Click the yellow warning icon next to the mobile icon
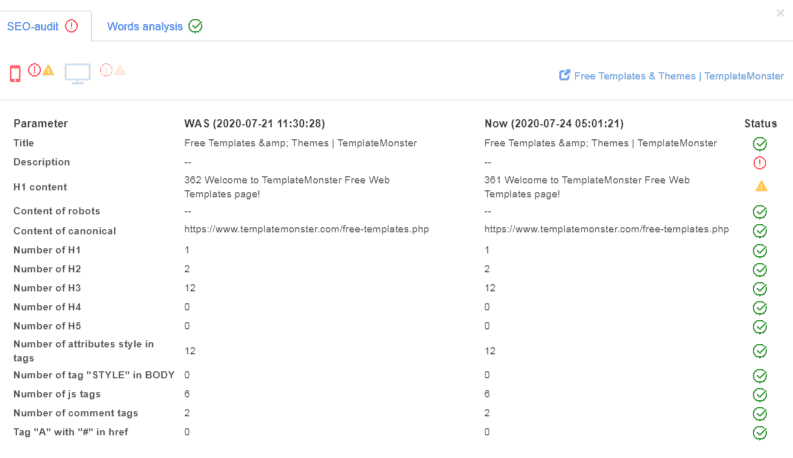This screenshot has height=458, width=793. coord(48,70)
